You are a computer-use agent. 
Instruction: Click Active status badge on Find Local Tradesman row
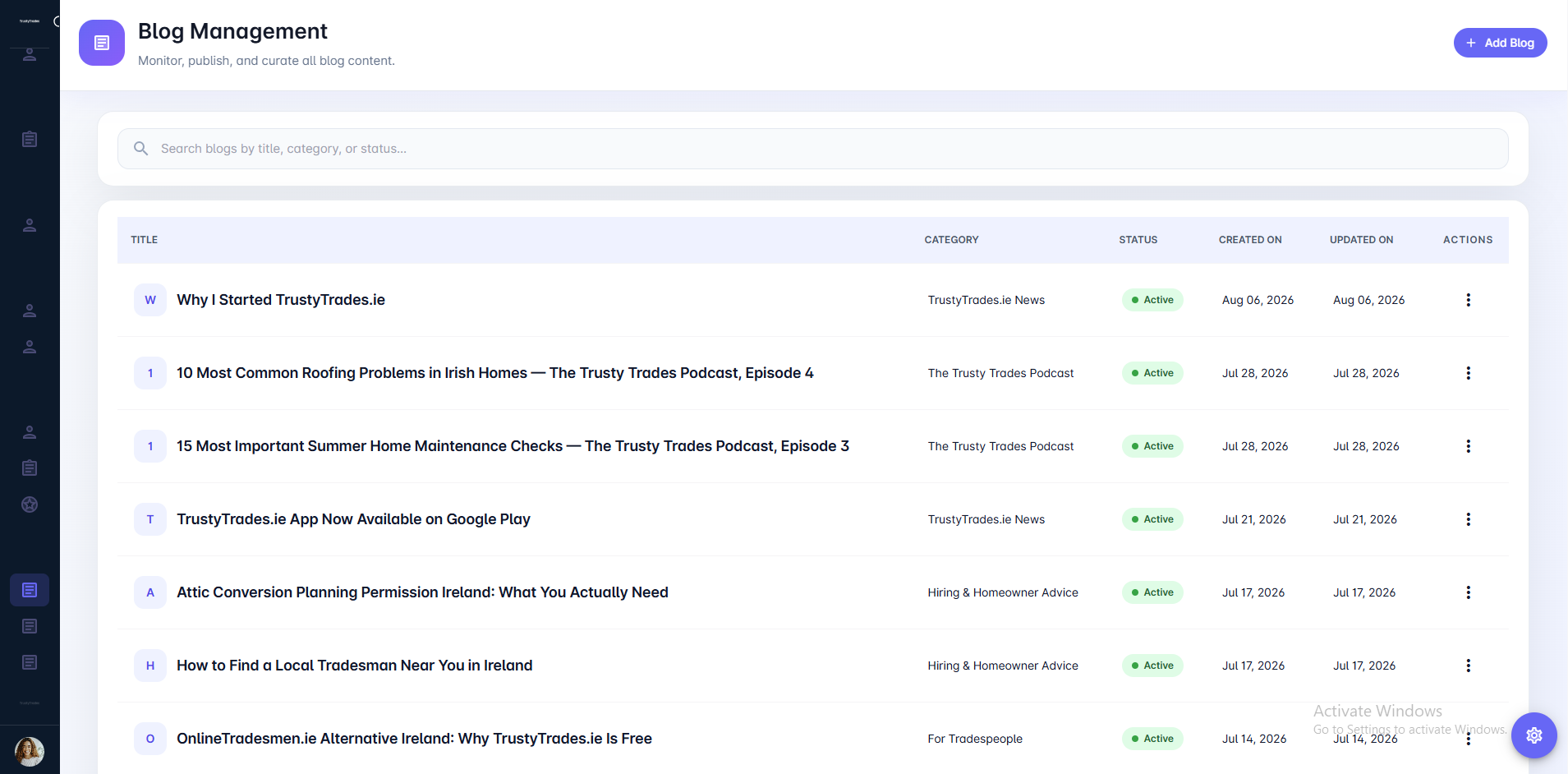pyautogui.click(x=1152, y=666)
